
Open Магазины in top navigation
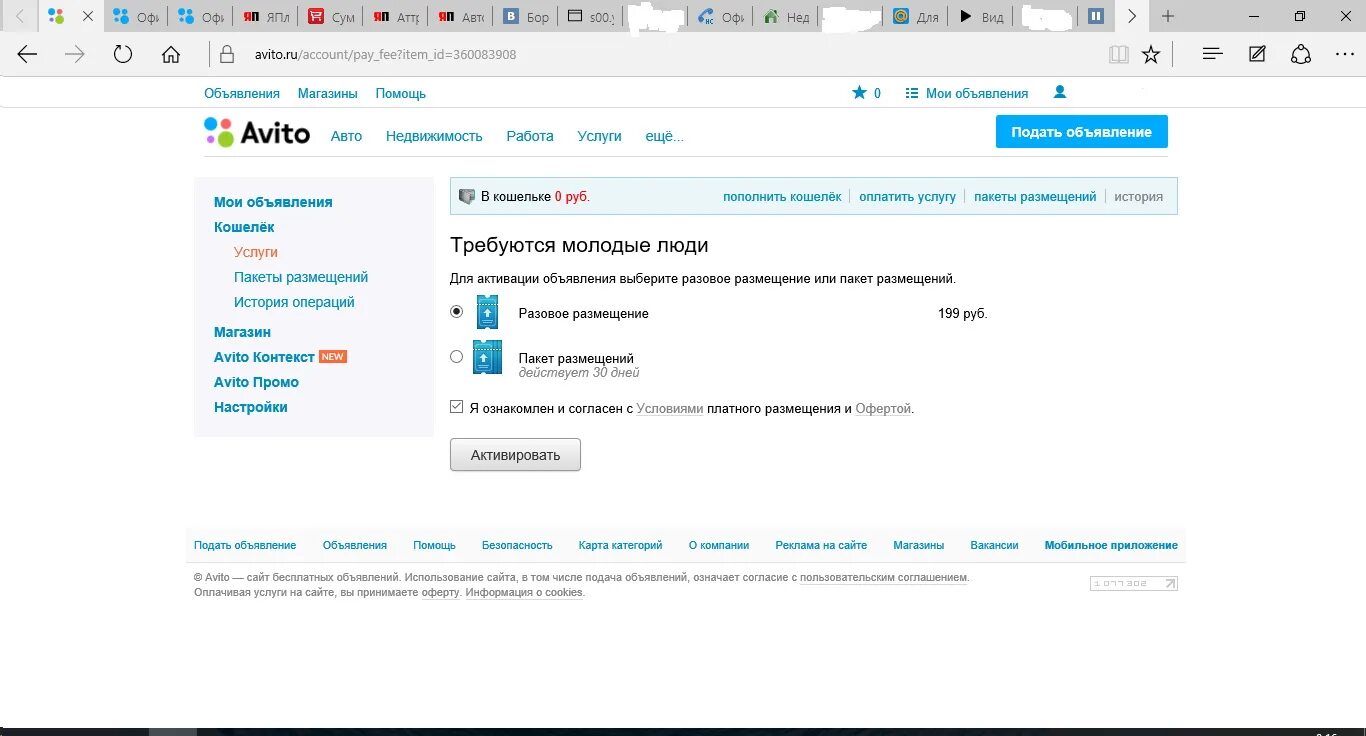tap(327, 93)
